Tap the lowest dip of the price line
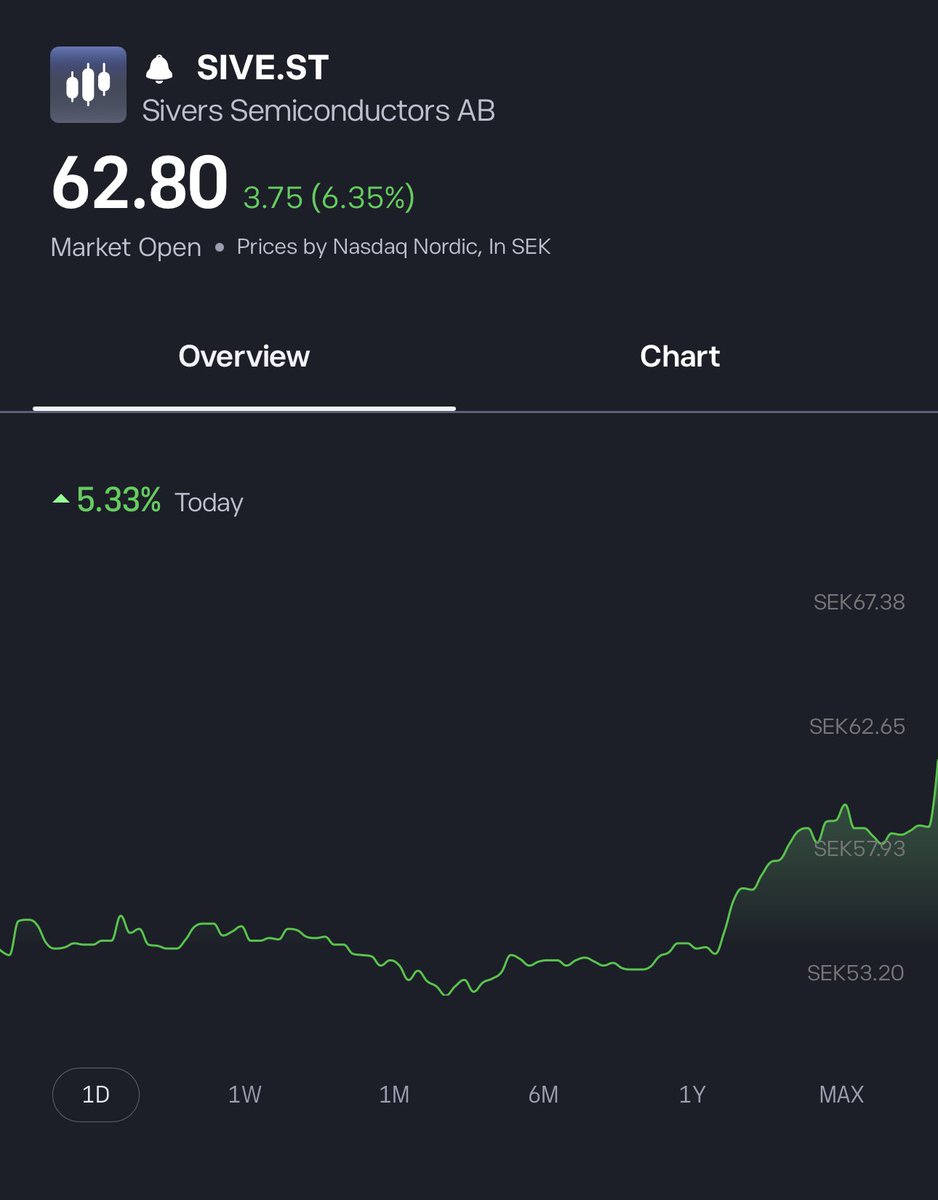Viewport: 938px width, 1200px height. 446,994
